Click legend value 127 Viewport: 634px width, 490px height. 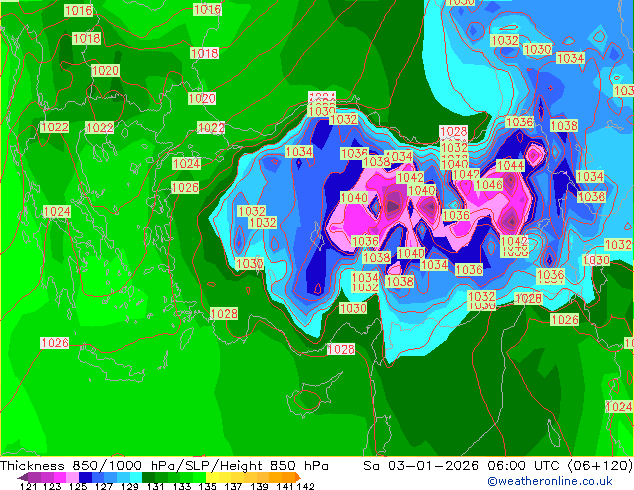104,486
